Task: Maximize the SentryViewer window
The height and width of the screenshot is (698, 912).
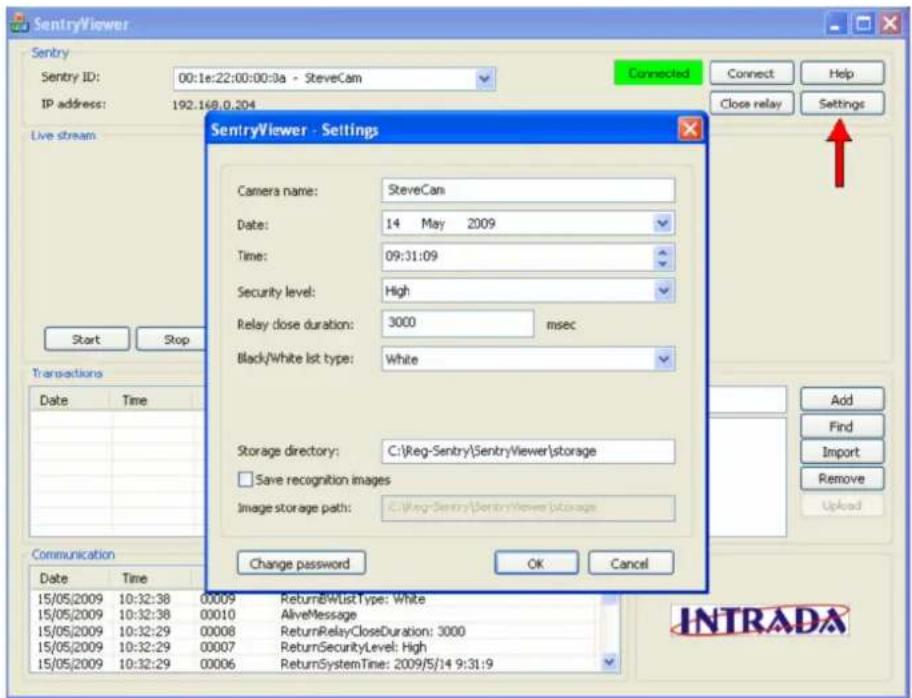Action: point(864,23)
